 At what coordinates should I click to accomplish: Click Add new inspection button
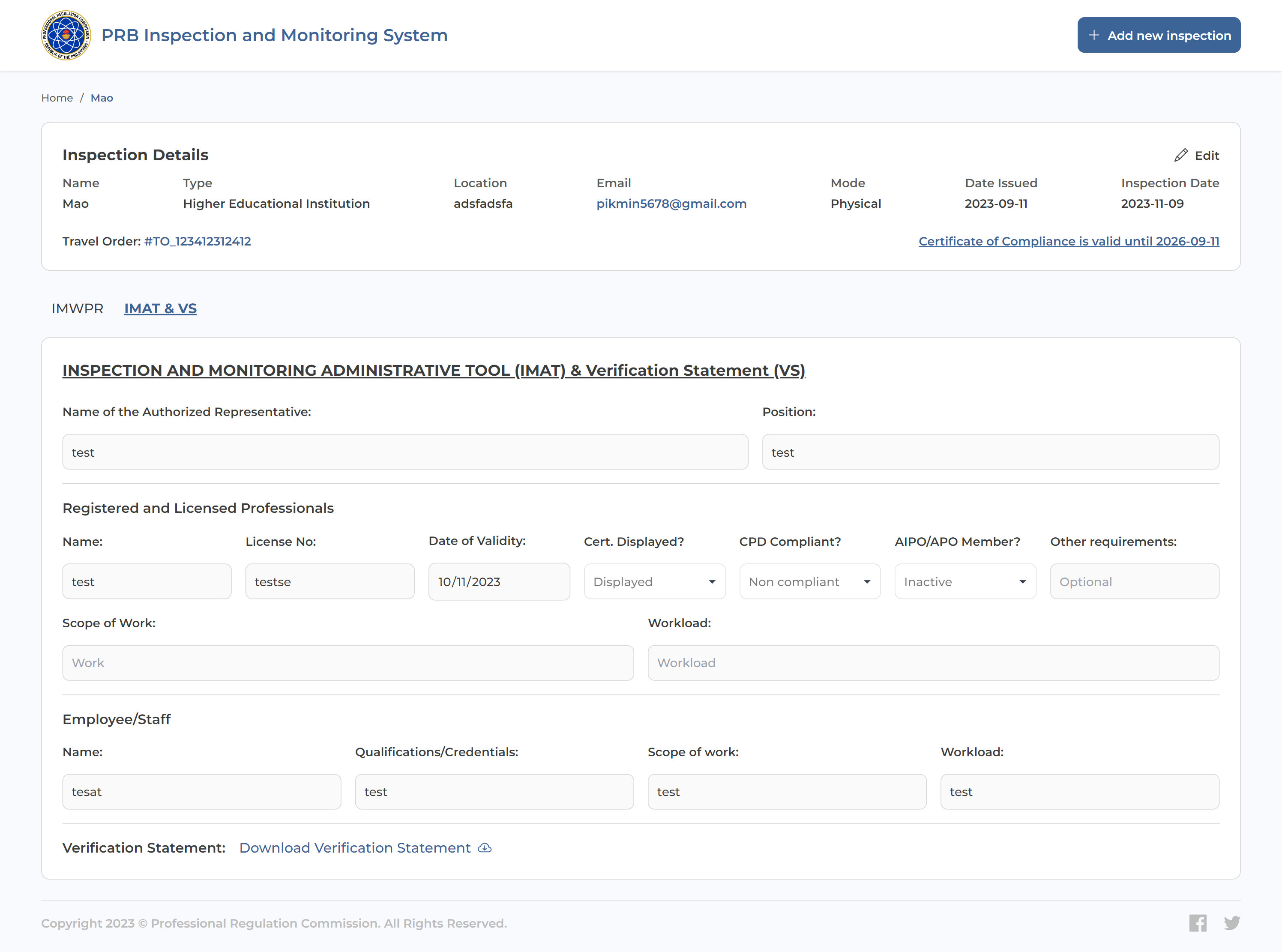[x=1159, y=35]
